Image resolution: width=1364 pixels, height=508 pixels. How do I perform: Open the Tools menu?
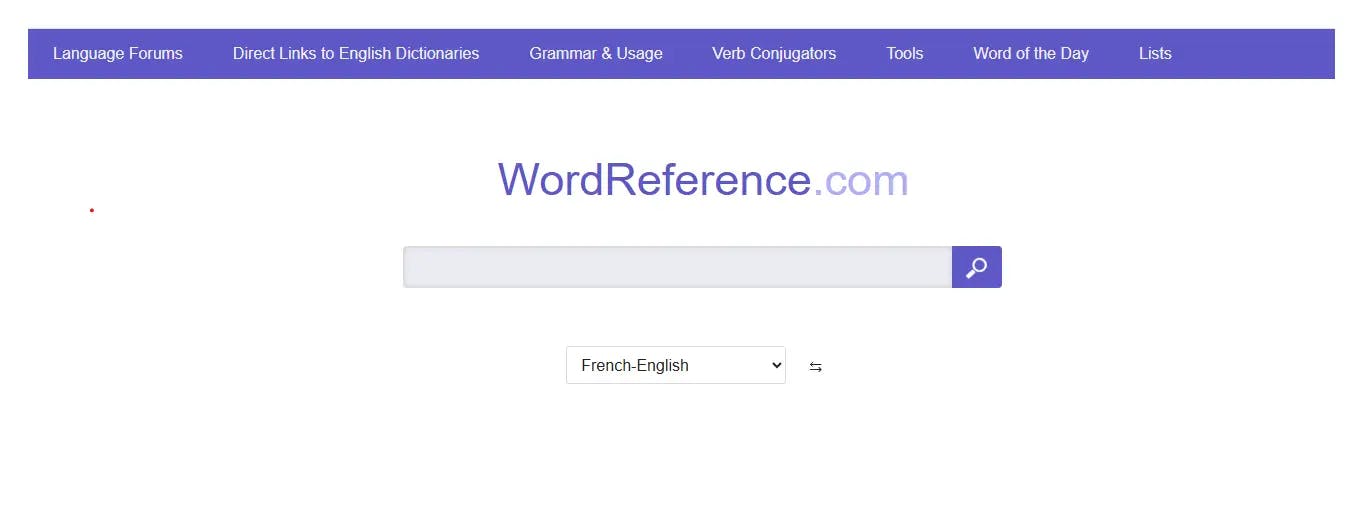pos(905,54)
